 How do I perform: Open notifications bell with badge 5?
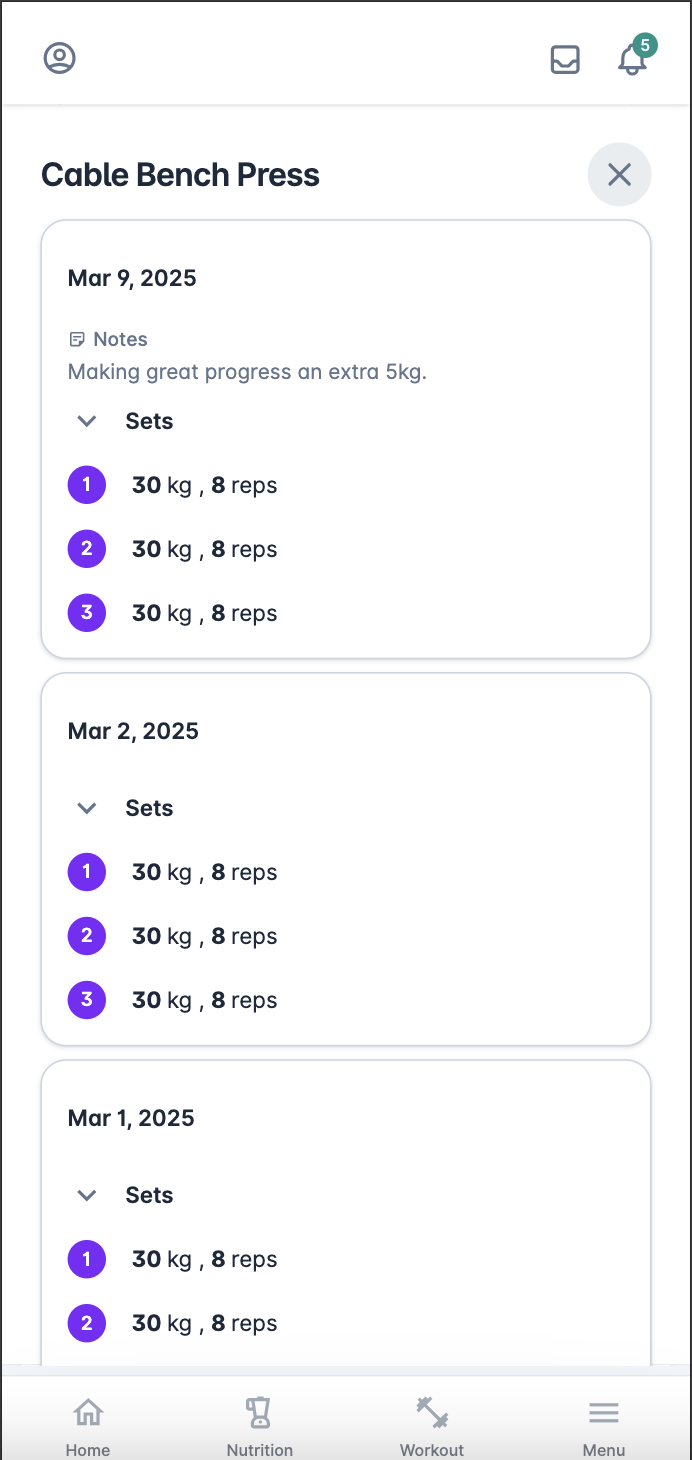click(x=633, y=59)
